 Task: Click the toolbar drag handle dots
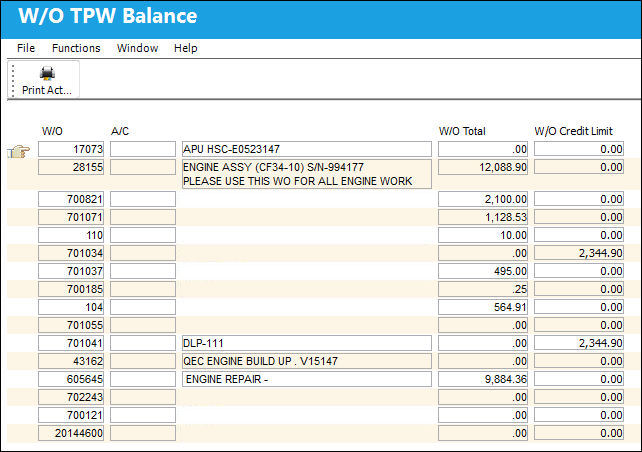tap(13, 80)
